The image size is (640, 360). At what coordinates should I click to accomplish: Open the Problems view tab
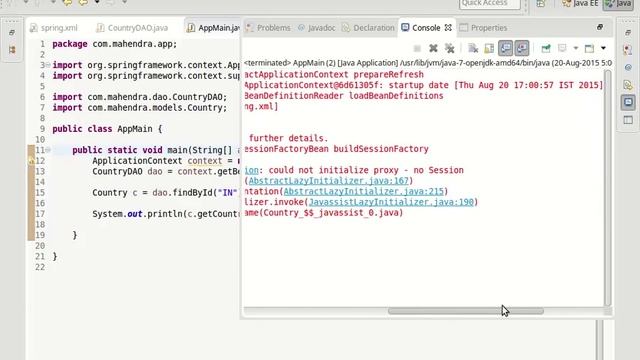[269, 28]
